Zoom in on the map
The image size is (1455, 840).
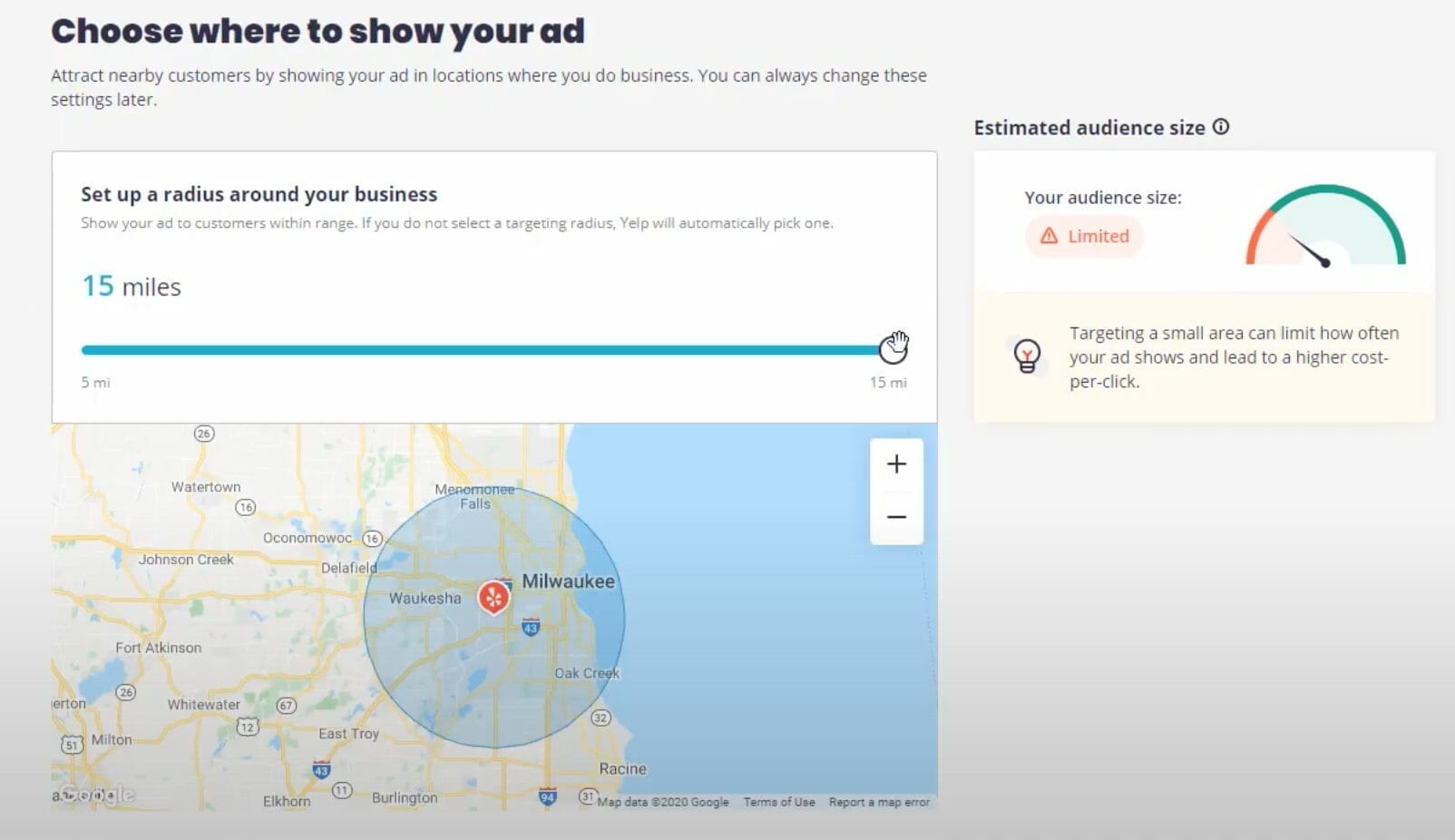pos(896,464)
